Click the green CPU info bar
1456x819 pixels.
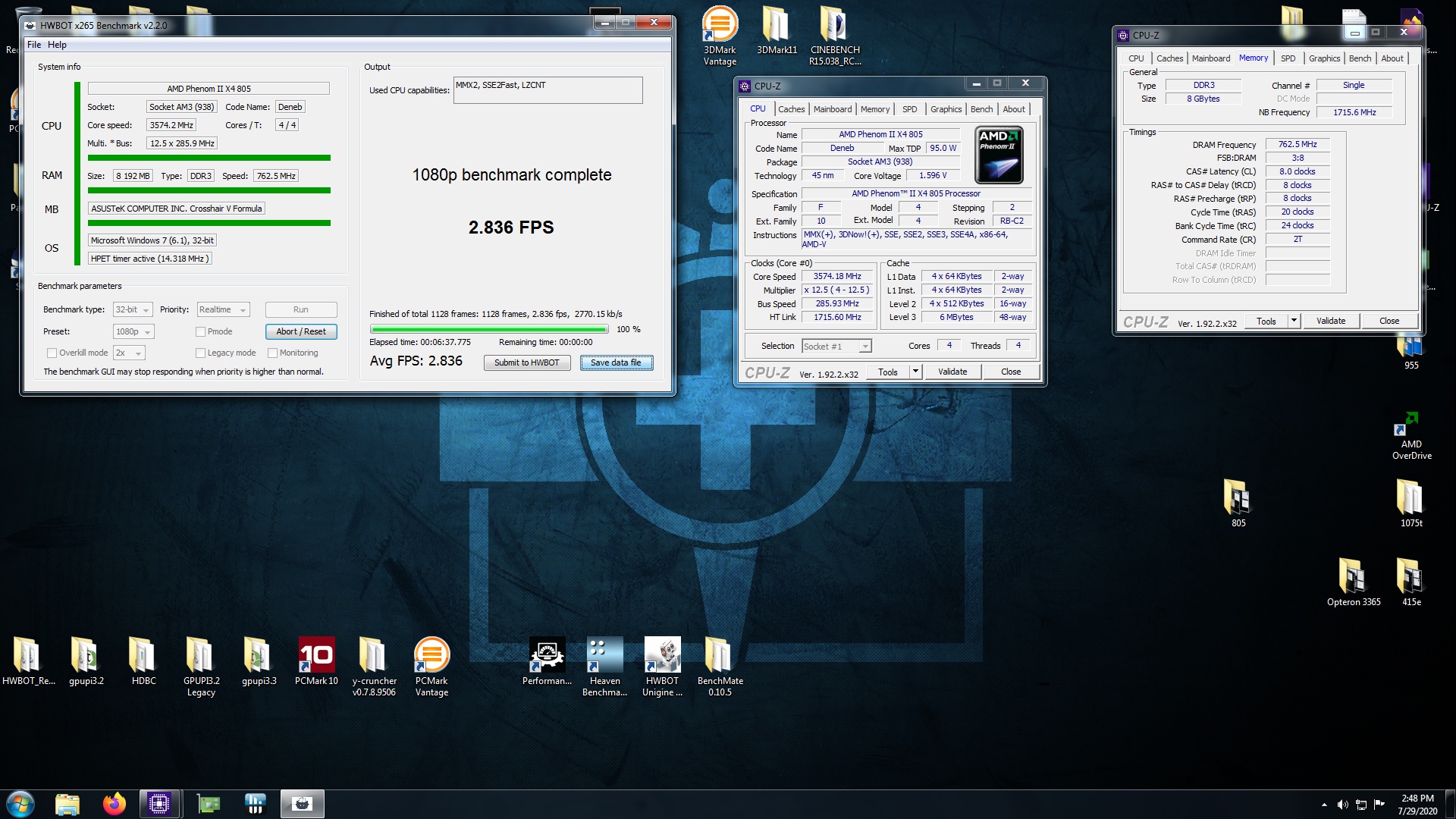pos(209,158)
